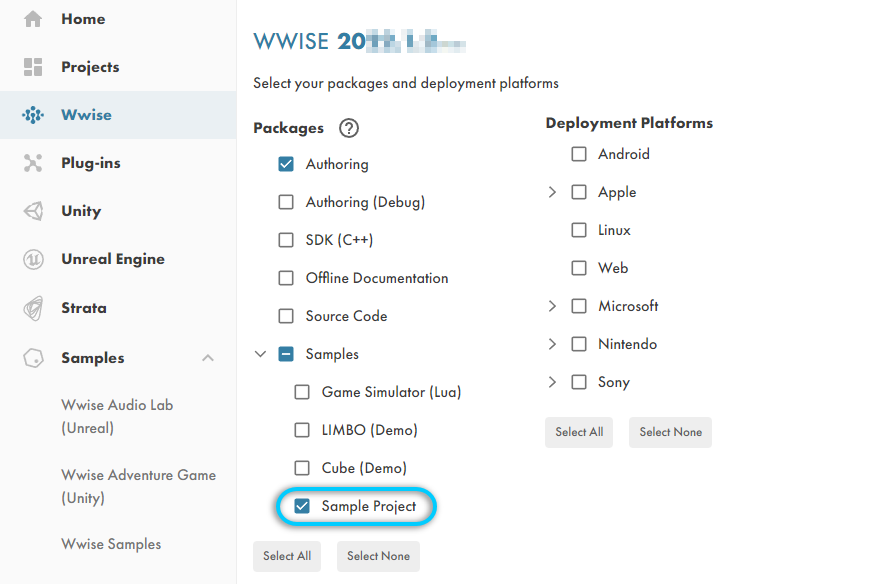Image resolution: width=874 pixels, height=584 pixels.
Task: Select the Android platform checkbox
Action: 579,154
